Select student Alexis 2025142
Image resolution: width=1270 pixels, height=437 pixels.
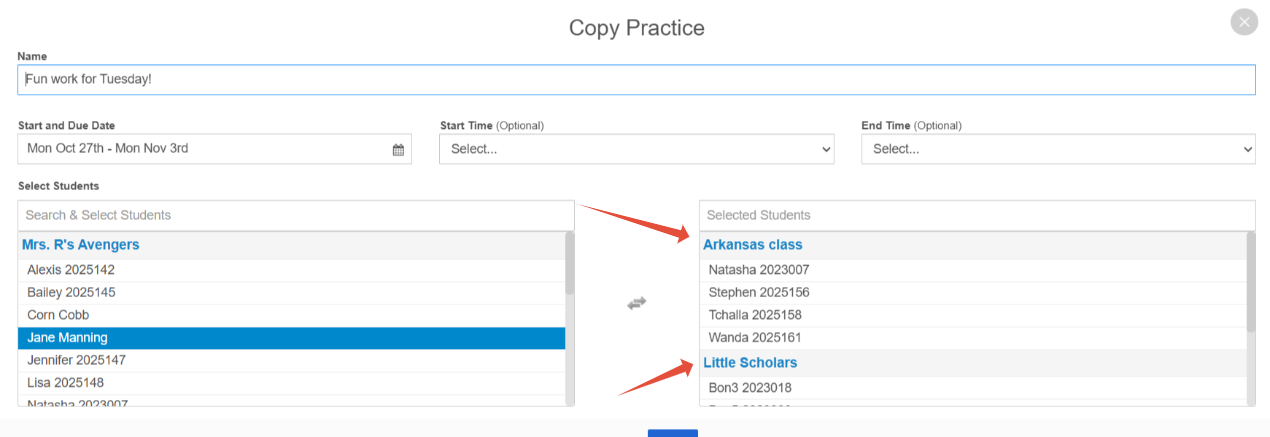click(291, 270)
